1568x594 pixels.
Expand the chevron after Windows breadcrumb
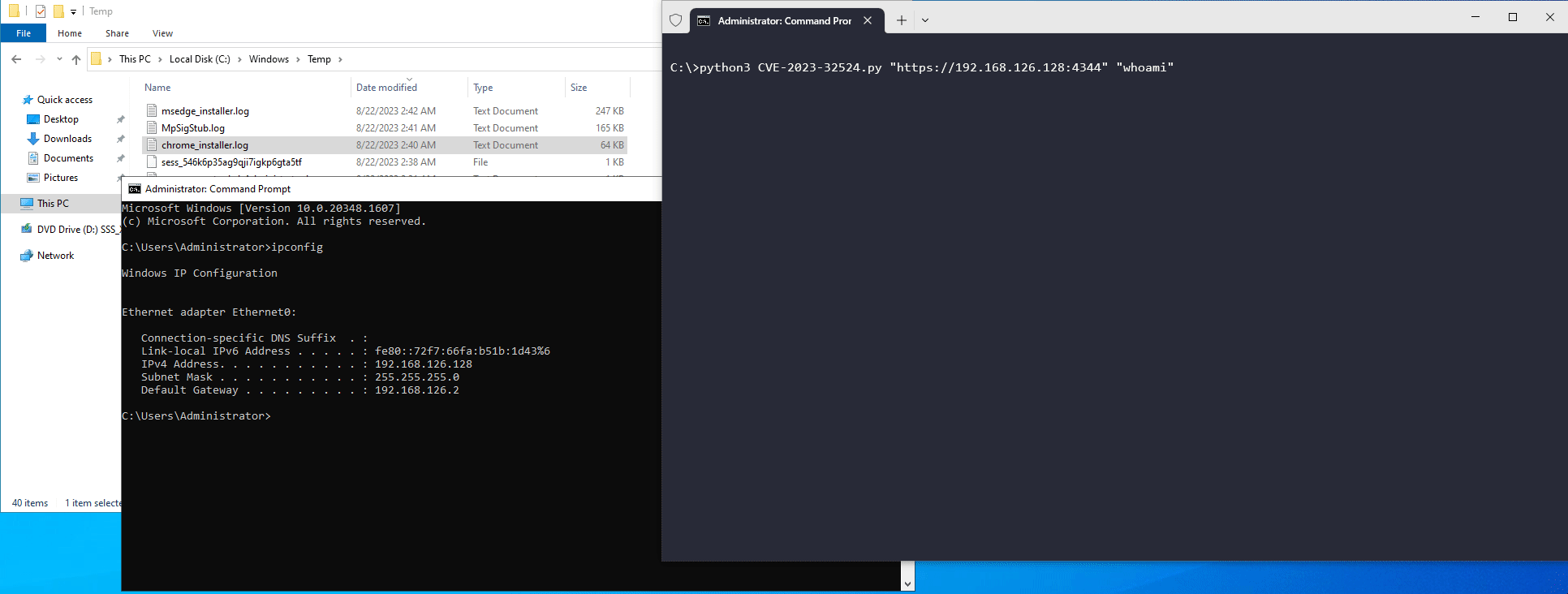[299, 59]
